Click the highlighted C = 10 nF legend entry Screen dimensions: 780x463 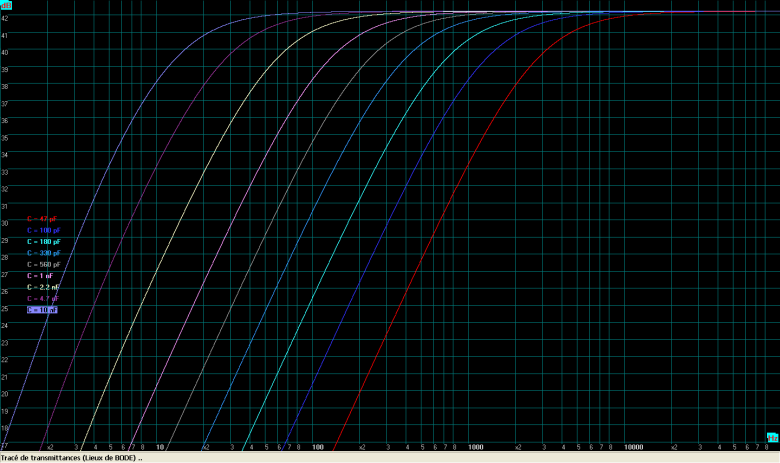pos(42,310)
